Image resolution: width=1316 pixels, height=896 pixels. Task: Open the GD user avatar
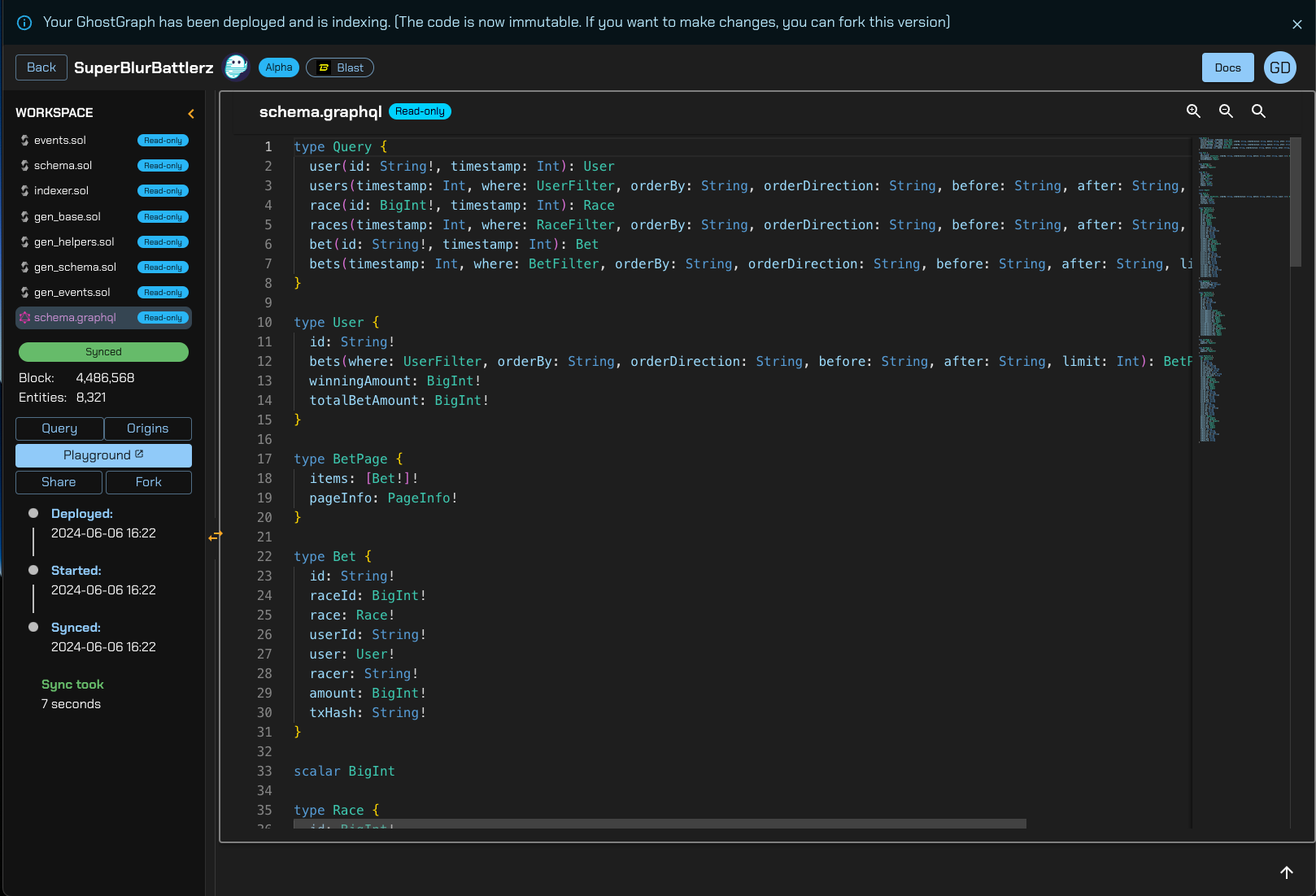(x=1280, y=67)
